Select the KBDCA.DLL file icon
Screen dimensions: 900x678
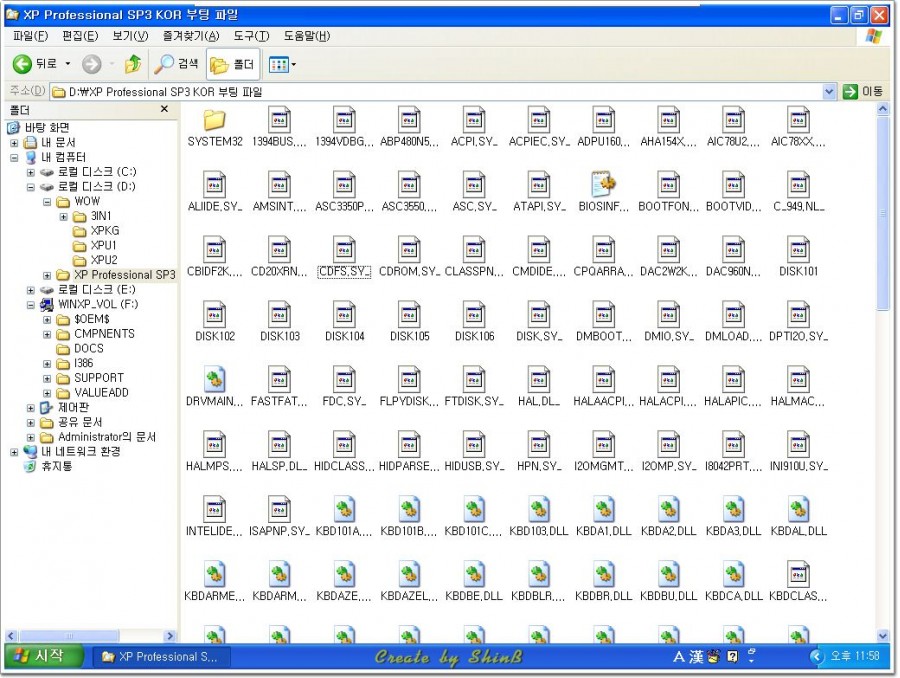pyautogui.click(x=734, y=574)
